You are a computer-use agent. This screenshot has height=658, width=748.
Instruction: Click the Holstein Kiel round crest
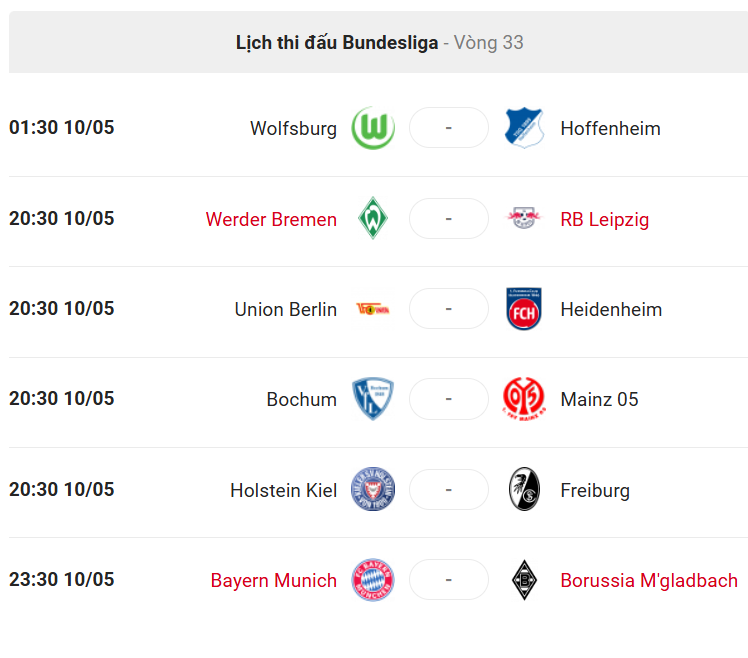pyautogui.click(x=373, y=489)
